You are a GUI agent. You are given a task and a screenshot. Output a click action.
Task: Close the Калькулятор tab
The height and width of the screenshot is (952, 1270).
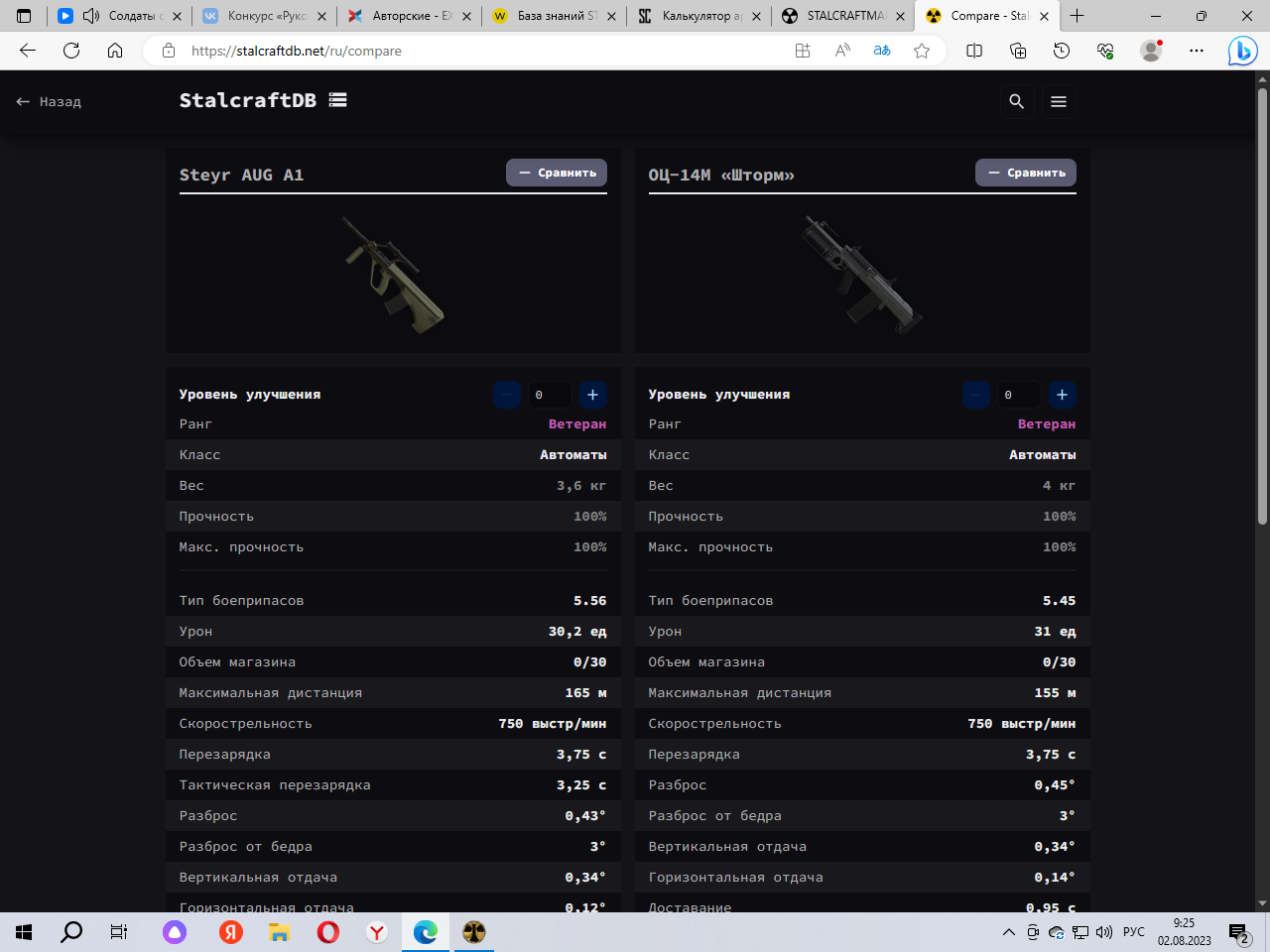(x=756, y=16)
